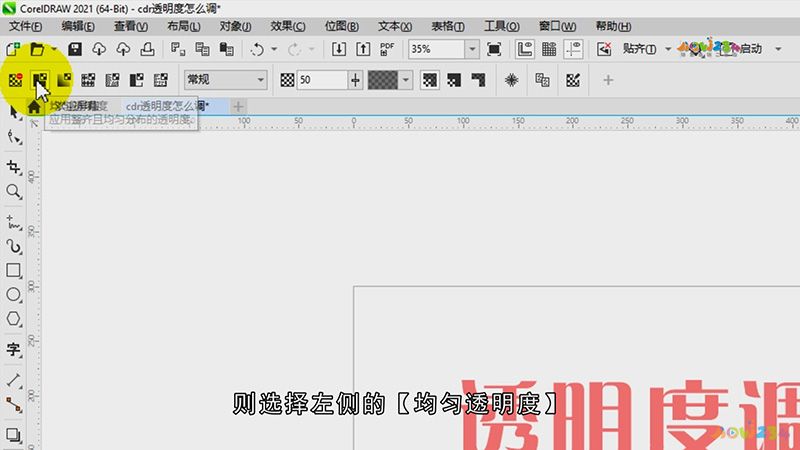Click the cloud download icon

pos(99,49)
